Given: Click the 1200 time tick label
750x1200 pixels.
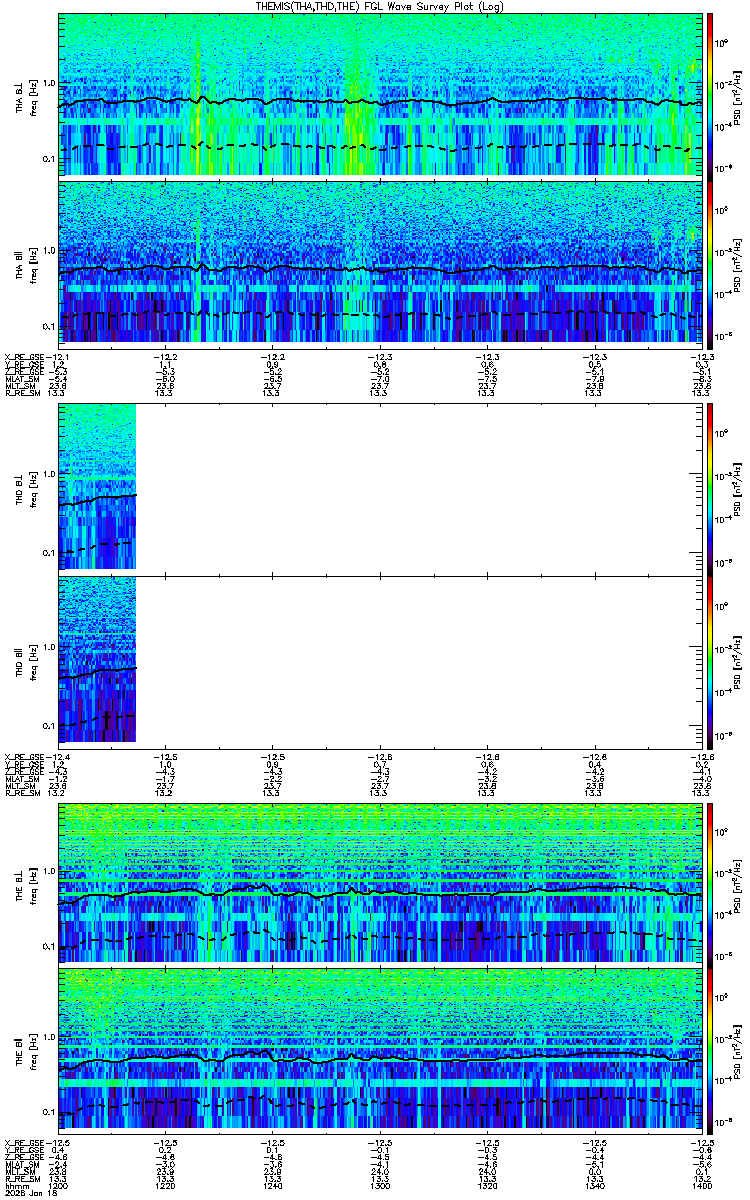Looking at the screenshot, I should 58,1185.
